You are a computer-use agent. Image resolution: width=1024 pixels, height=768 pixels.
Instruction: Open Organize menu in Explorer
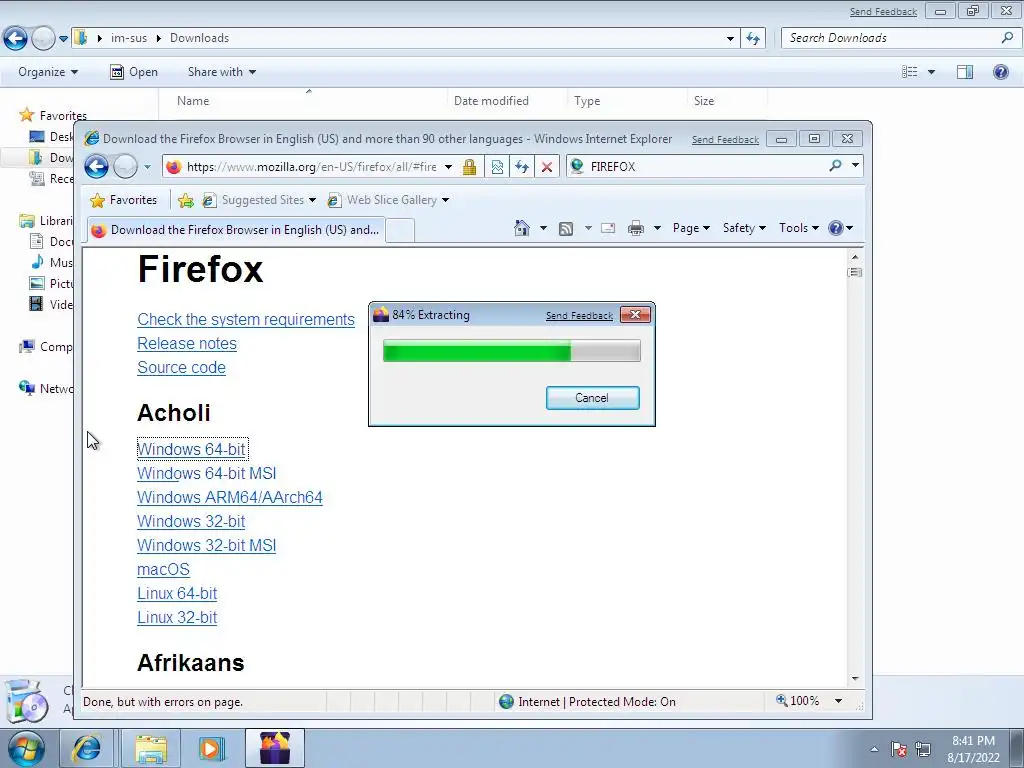(x=48, y=72)
